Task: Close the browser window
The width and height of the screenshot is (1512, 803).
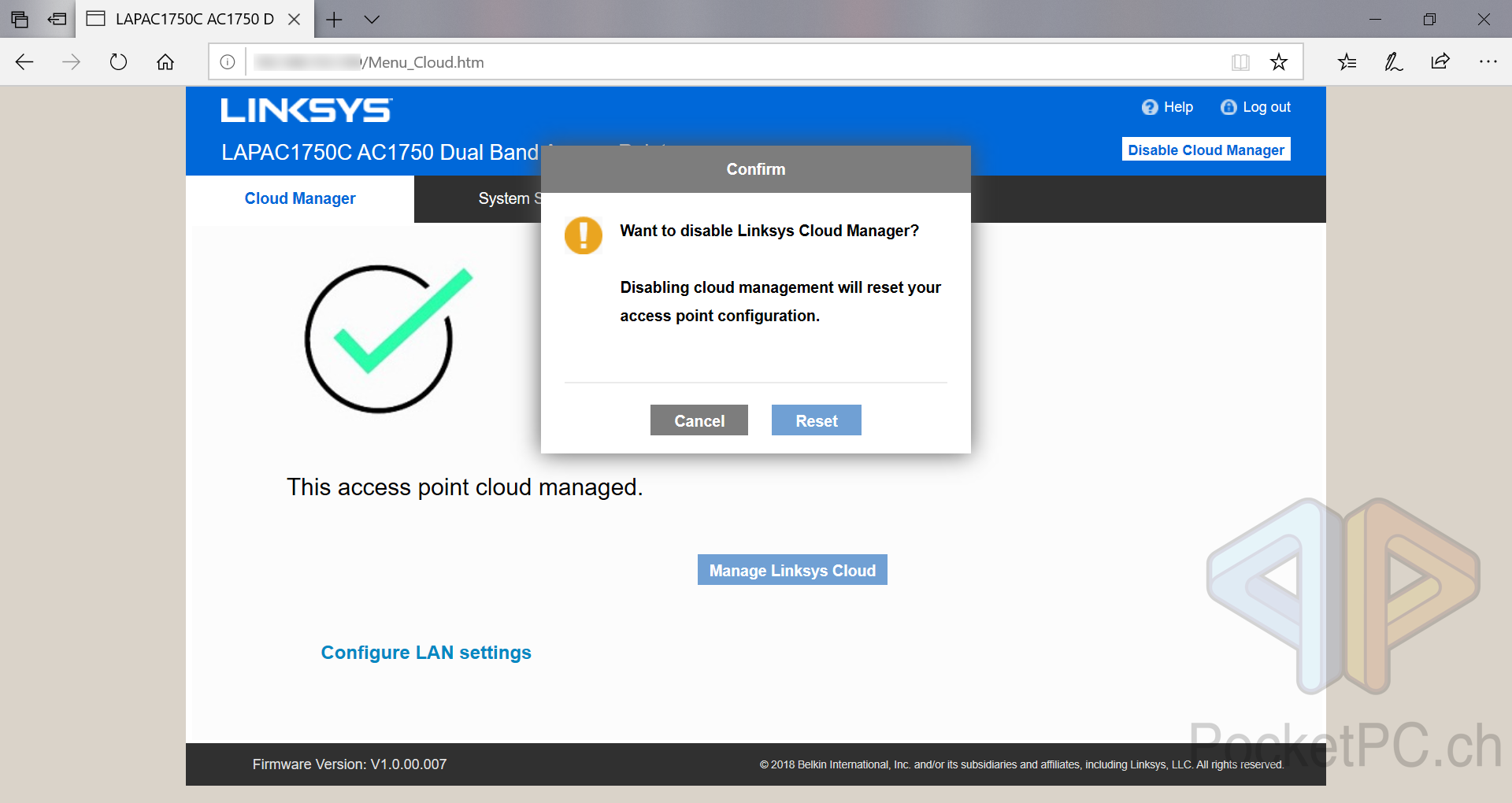Action: pyautogui.click(x=1484, y=20)
